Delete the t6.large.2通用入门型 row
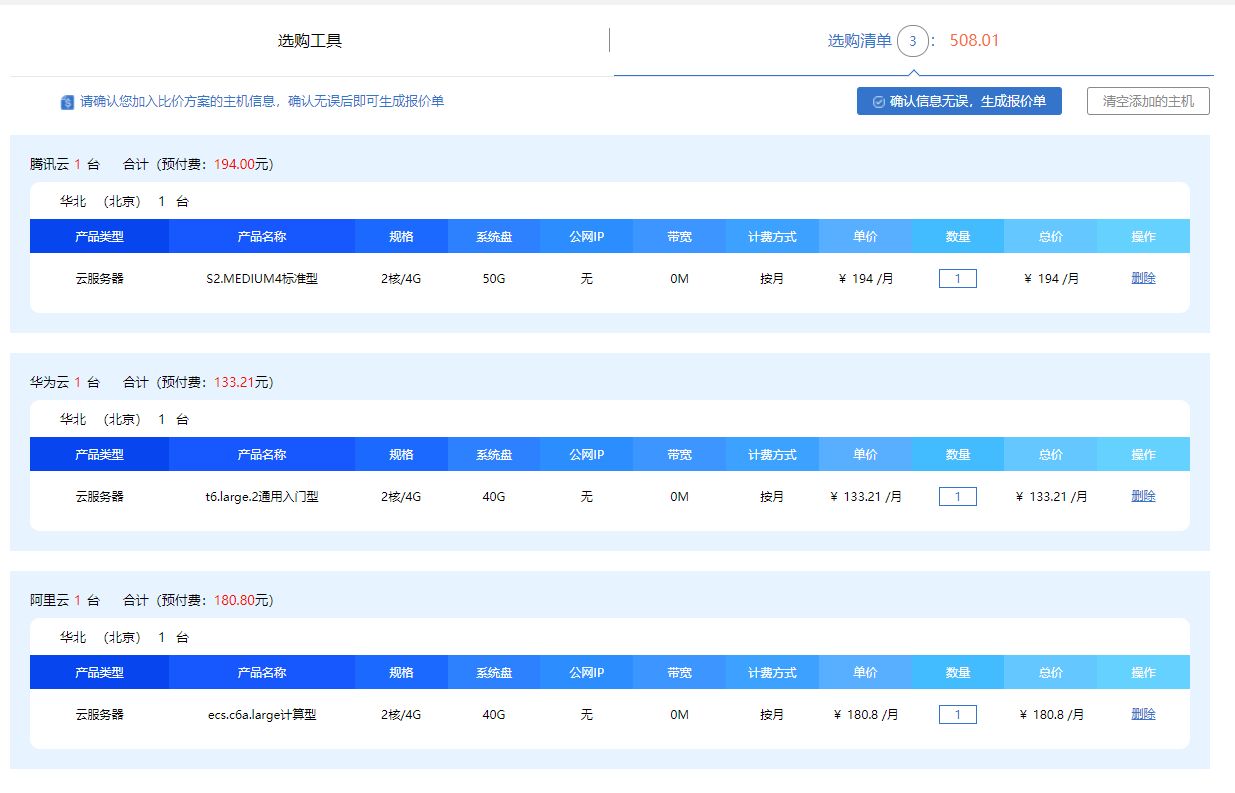 coord(1143,496)
